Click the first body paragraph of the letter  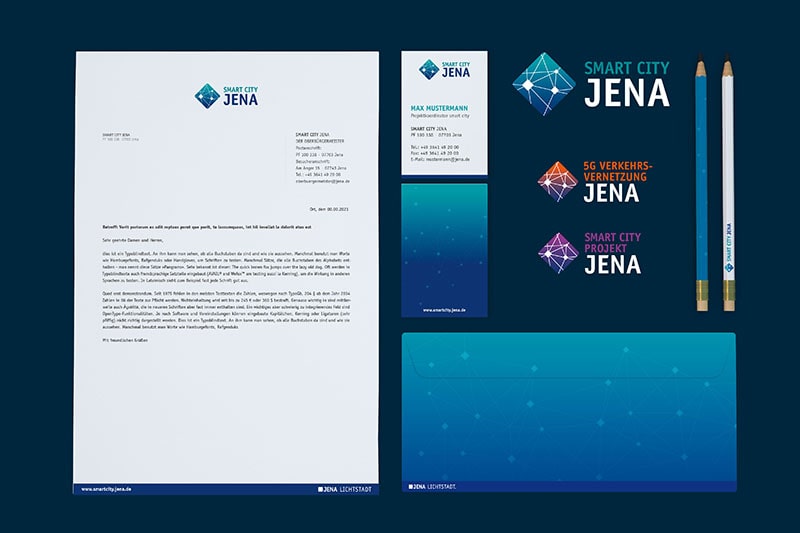click(226, 267)
